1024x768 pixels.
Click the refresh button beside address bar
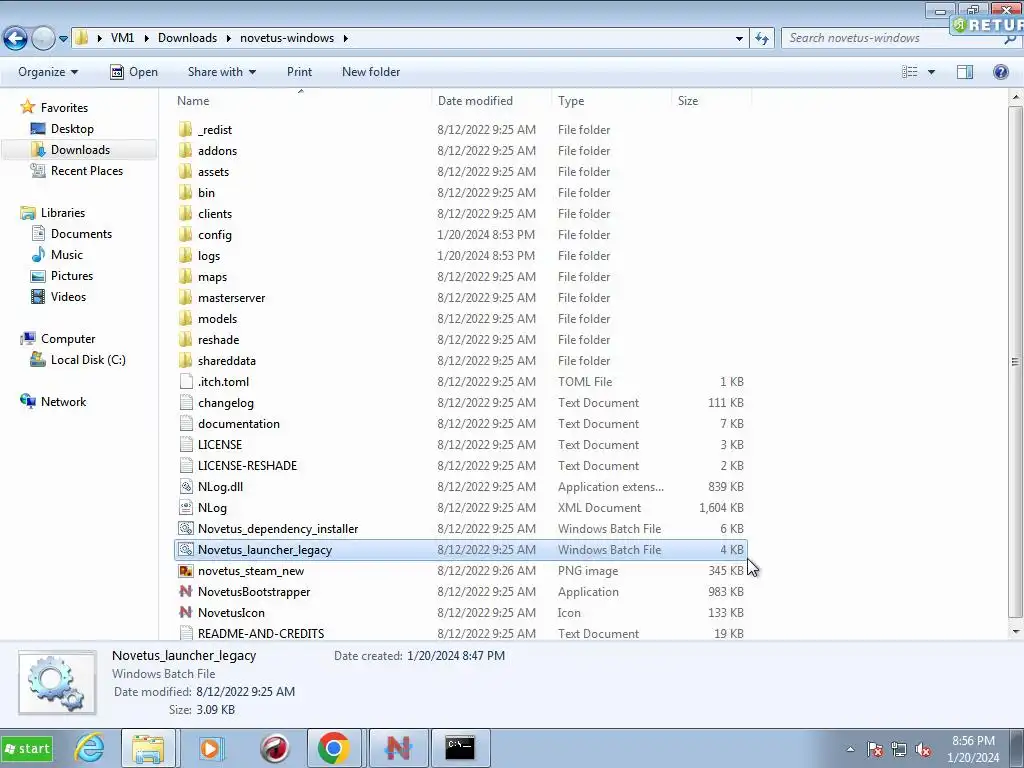[761, 39]
